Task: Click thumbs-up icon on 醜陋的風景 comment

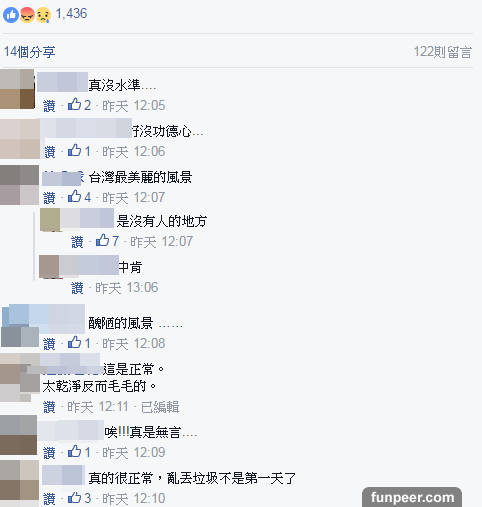Action: tap(74, 342)
